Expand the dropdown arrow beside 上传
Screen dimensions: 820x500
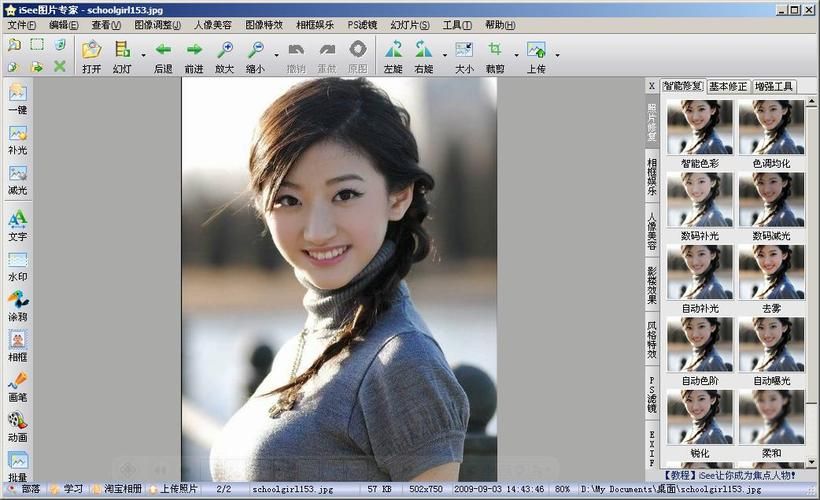tap(557, 55)
